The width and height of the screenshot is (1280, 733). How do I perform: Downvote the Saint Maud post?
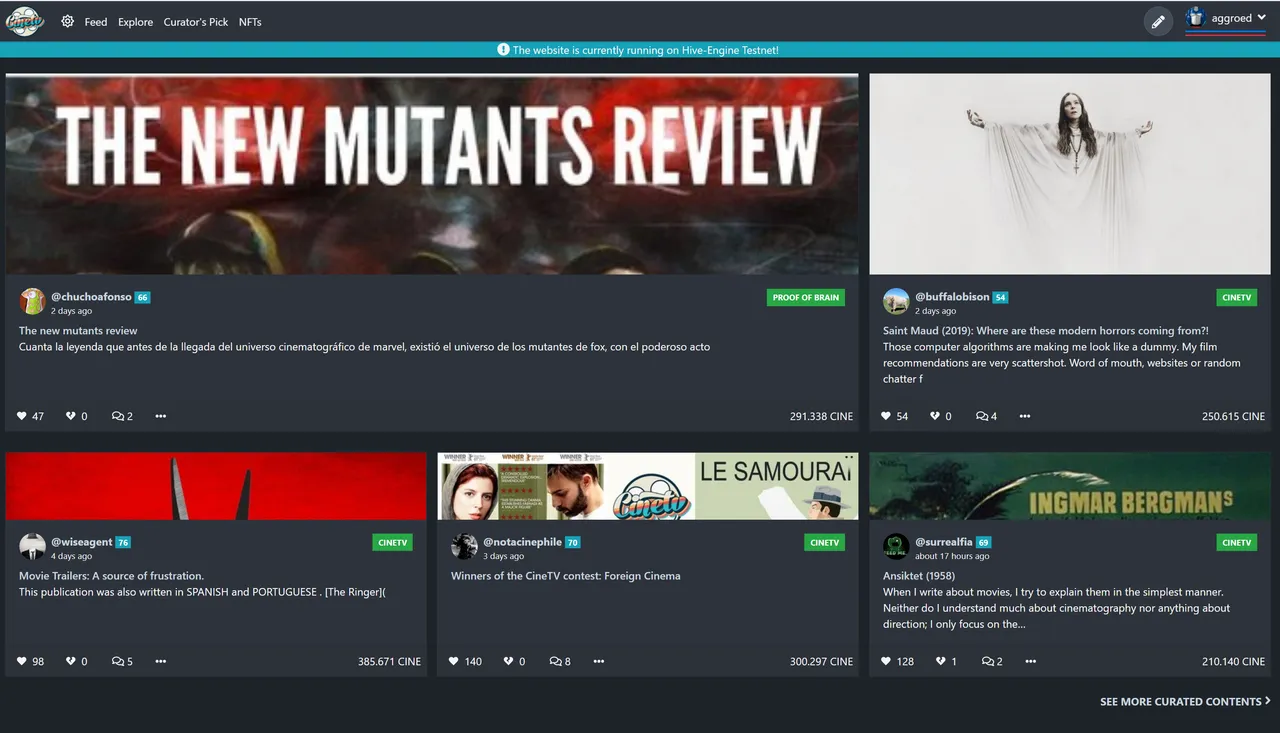click(935, 416)
